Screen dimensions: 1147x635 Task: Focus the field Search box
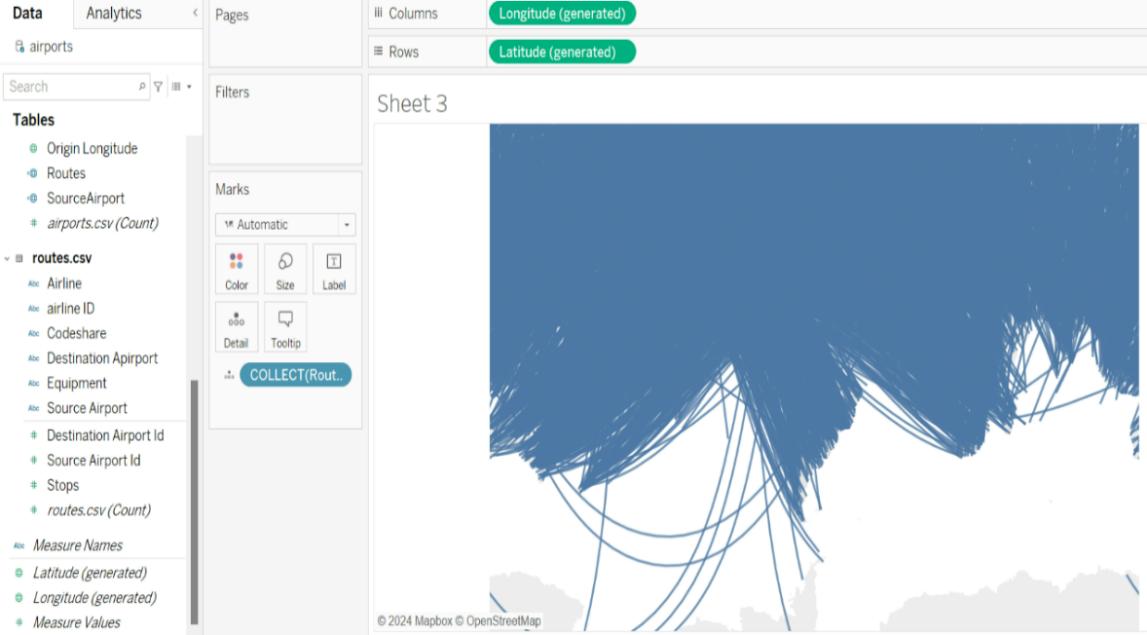point(76,86)
